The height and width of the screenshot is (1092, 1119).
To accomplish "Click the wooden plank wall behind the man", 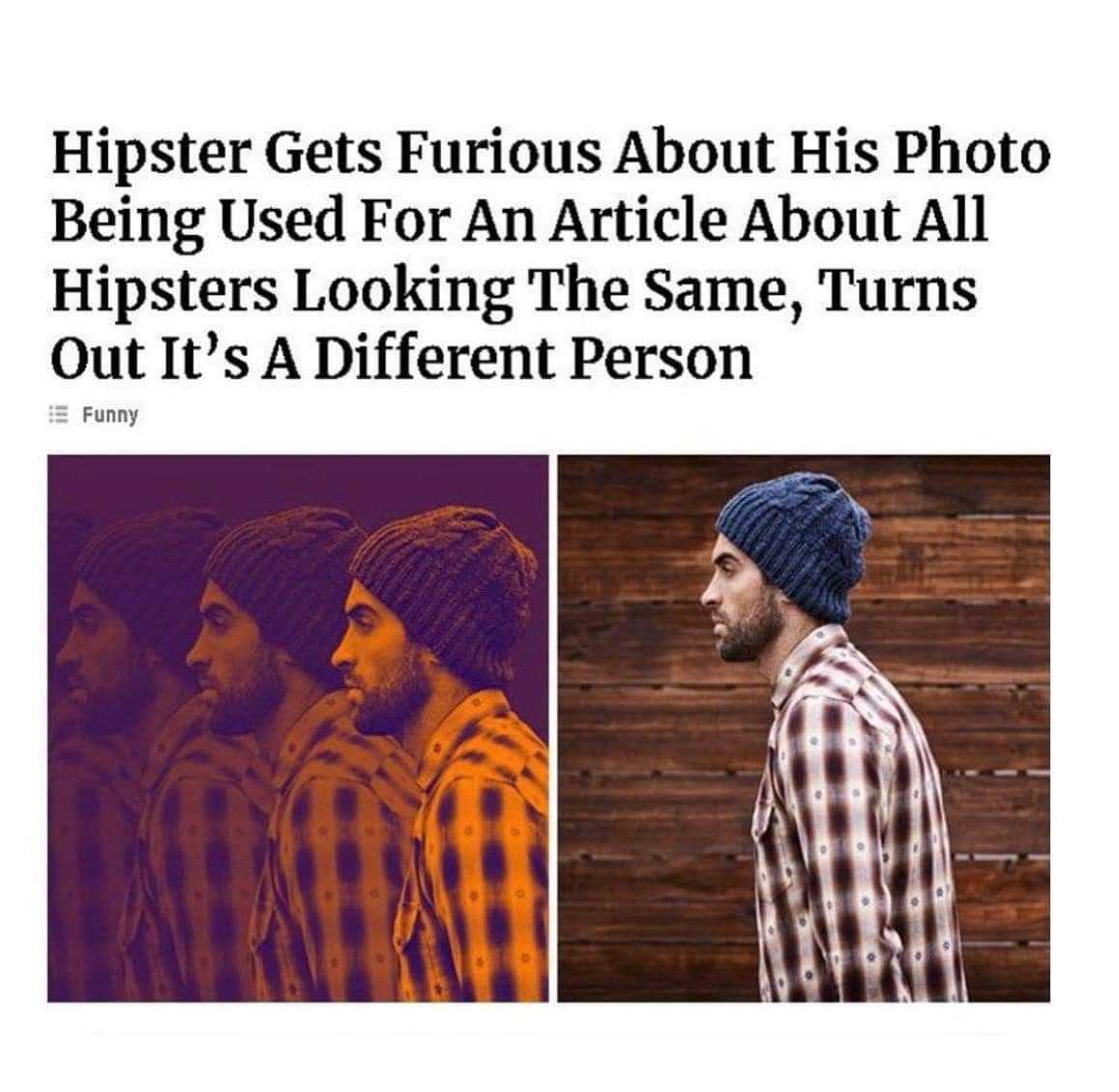I will click(642, 785).
